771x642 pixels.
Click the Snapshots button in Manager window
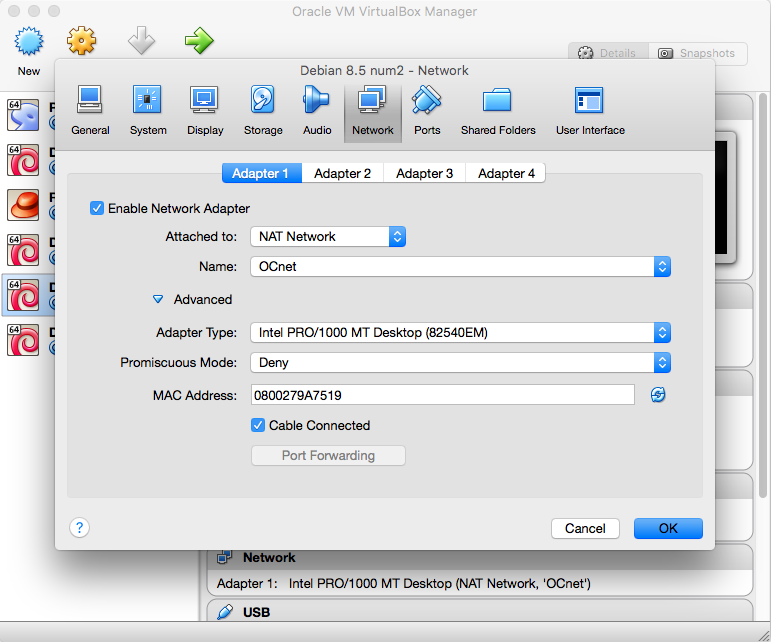[698, 53]
